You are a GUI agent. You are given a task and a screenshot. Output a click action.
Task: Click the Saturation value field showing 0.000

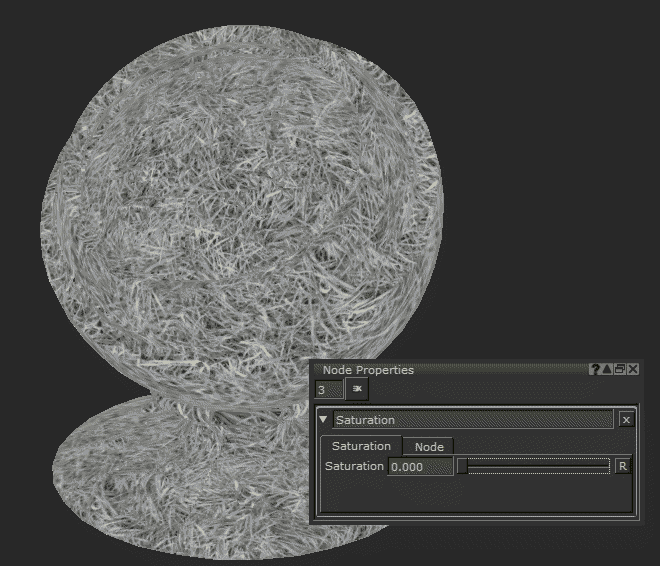[420, 467]
